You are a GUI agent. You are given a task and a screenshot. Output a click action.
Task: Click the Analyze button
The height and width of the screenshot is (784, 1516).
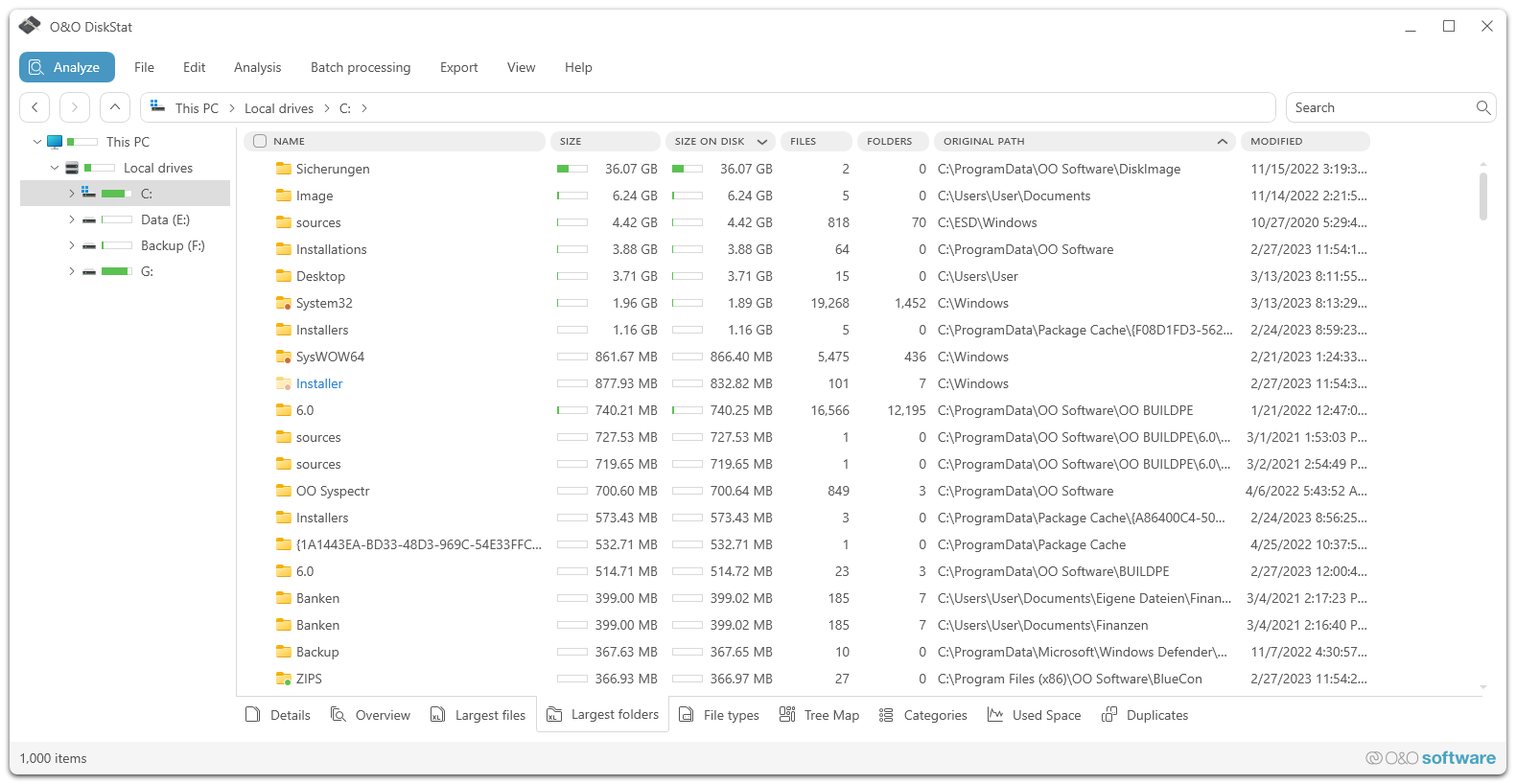pos(66,67)
